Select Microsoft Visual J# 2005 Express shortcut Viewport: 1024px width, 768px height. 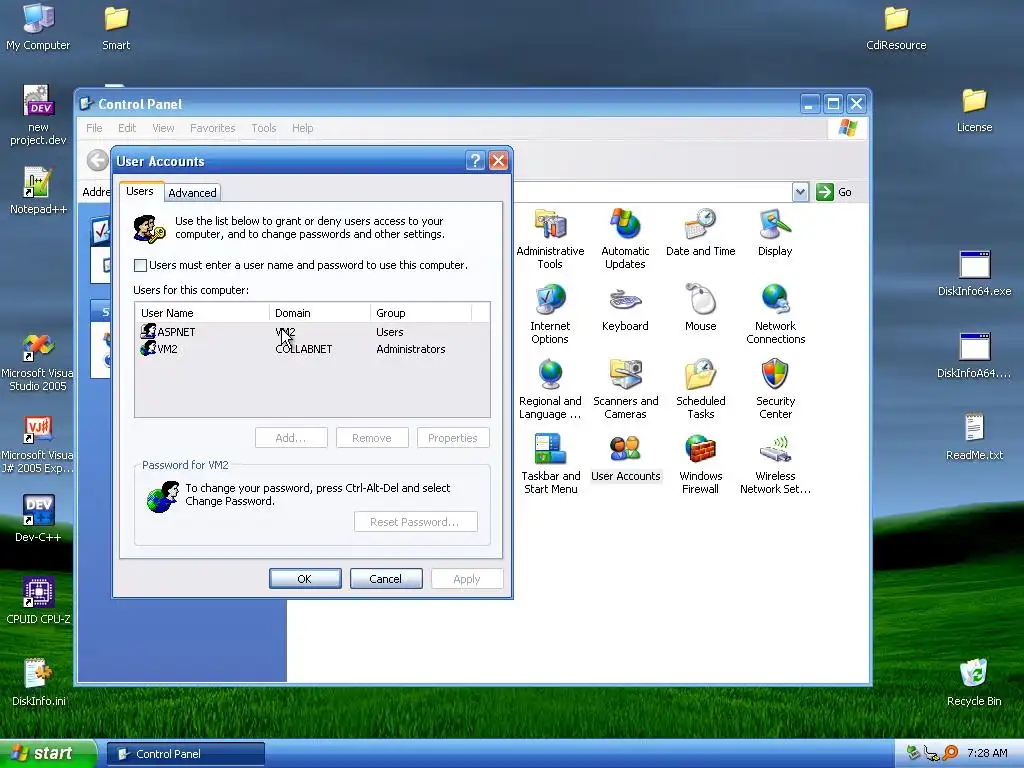[x=38, y=444]
